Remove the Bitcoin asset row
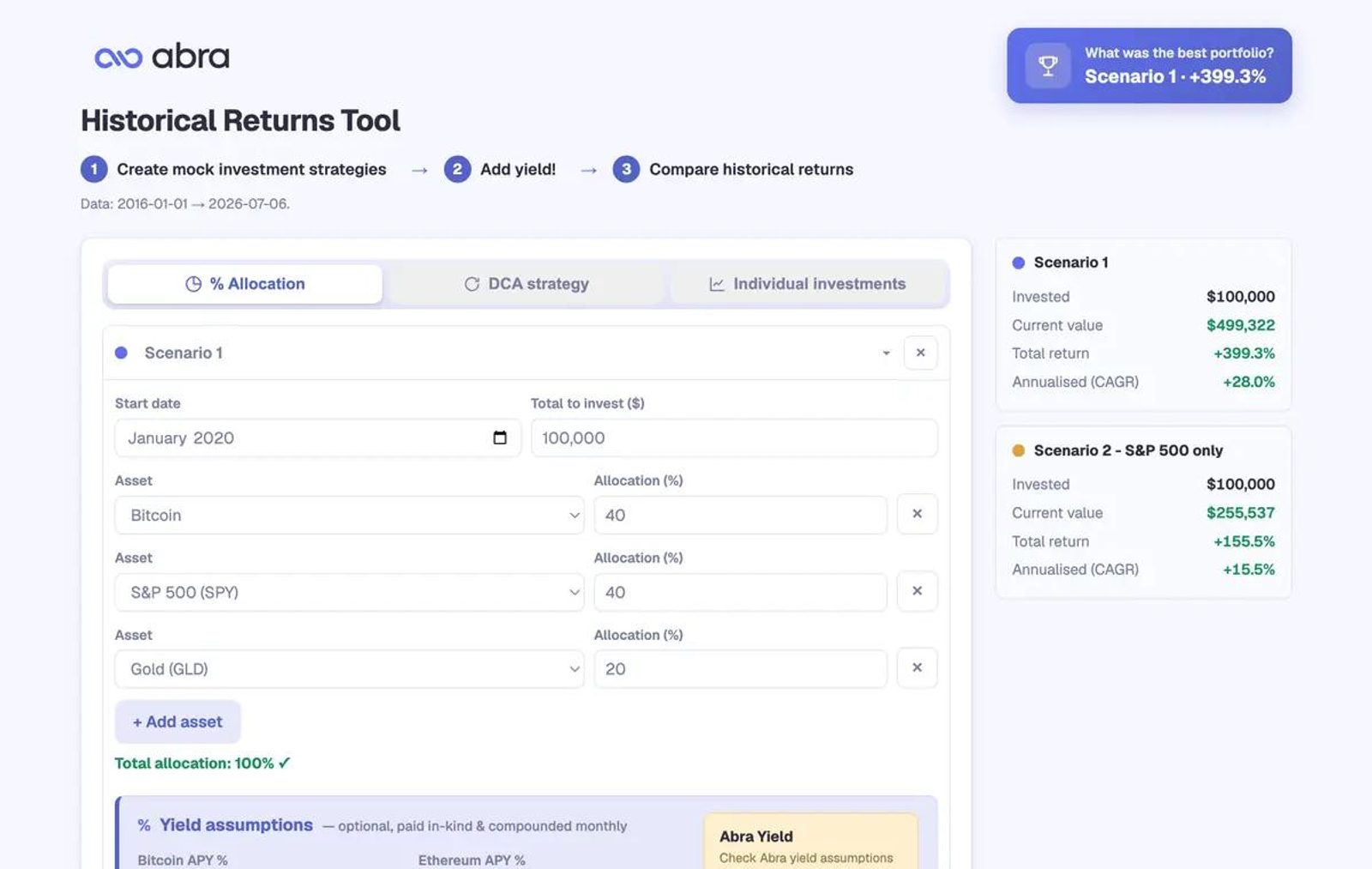 (x=917, y=514)
